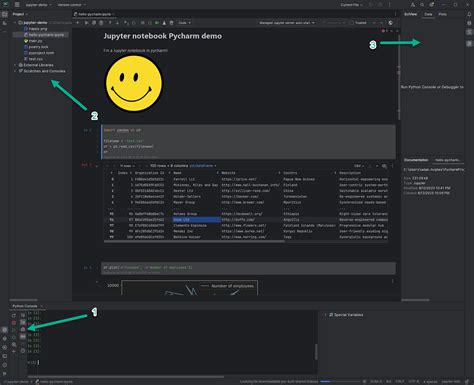Select the highlighted Name cell in table

pyautogui.click(x=196, y=220)
